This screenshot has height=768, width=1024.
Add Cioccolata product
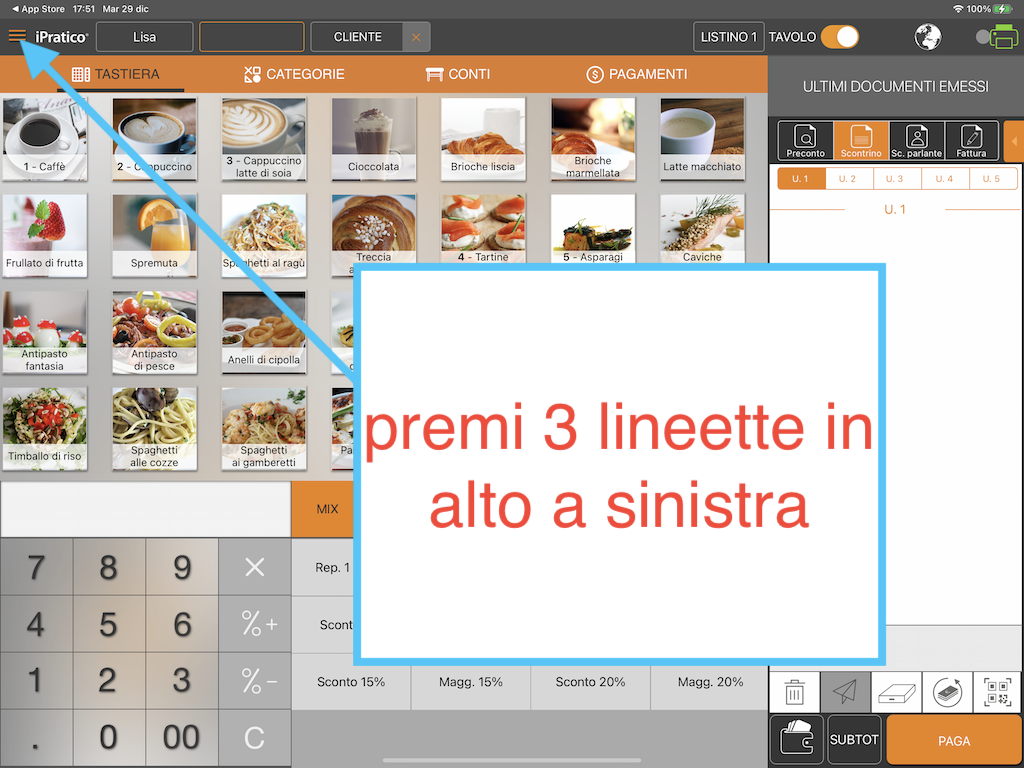point(374,139)
